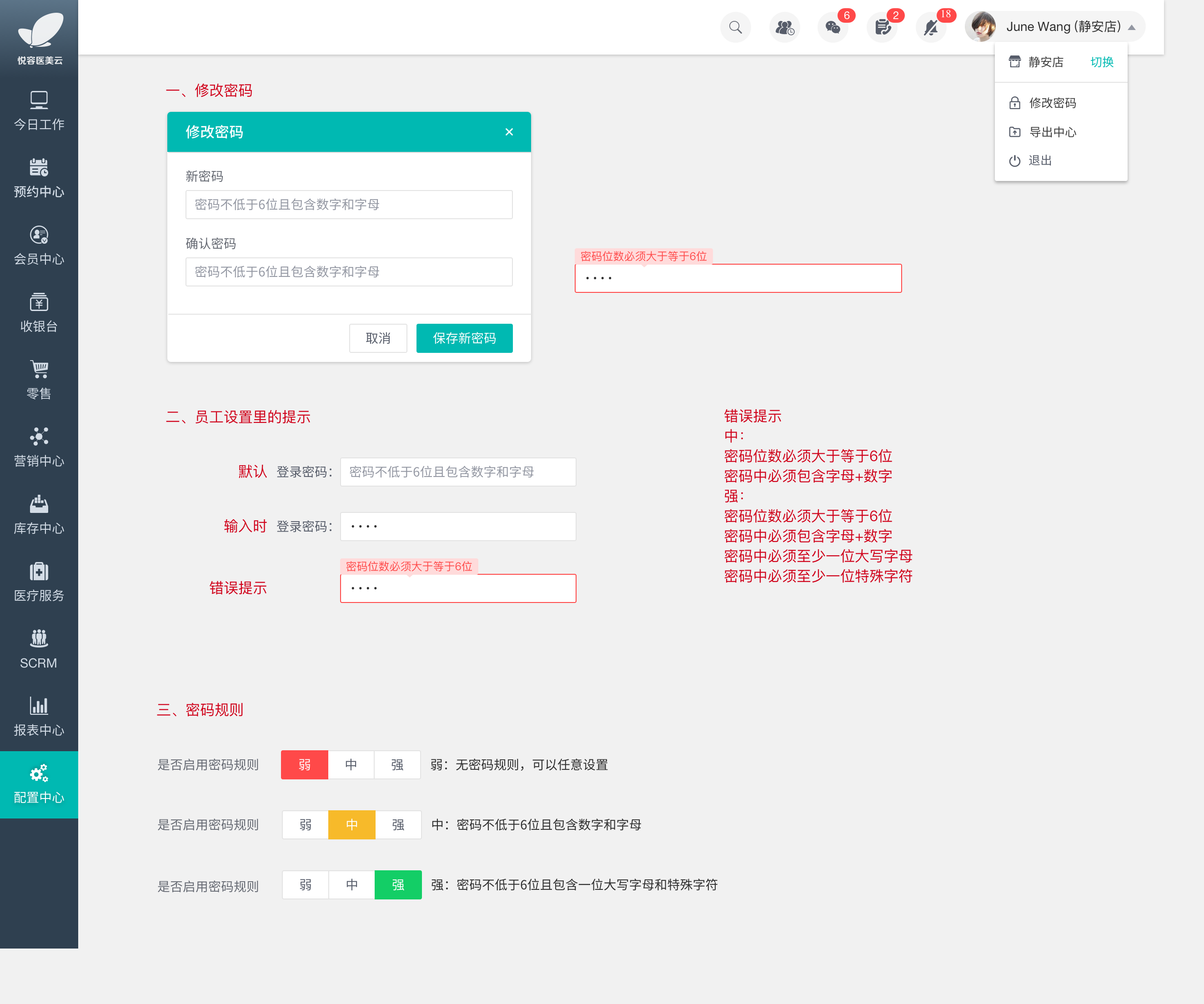The height and width of the screenshot is (1004, 1204).
Task: Select 配置中心 in the sidebar
Action: coord(39,784)
